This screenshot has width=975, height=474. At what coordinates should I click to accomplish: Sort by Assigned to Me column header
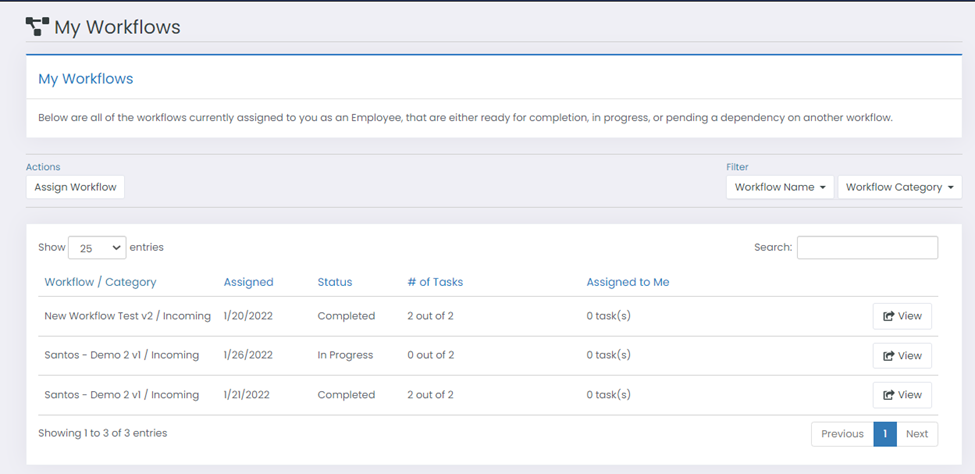tap(627, 282)
